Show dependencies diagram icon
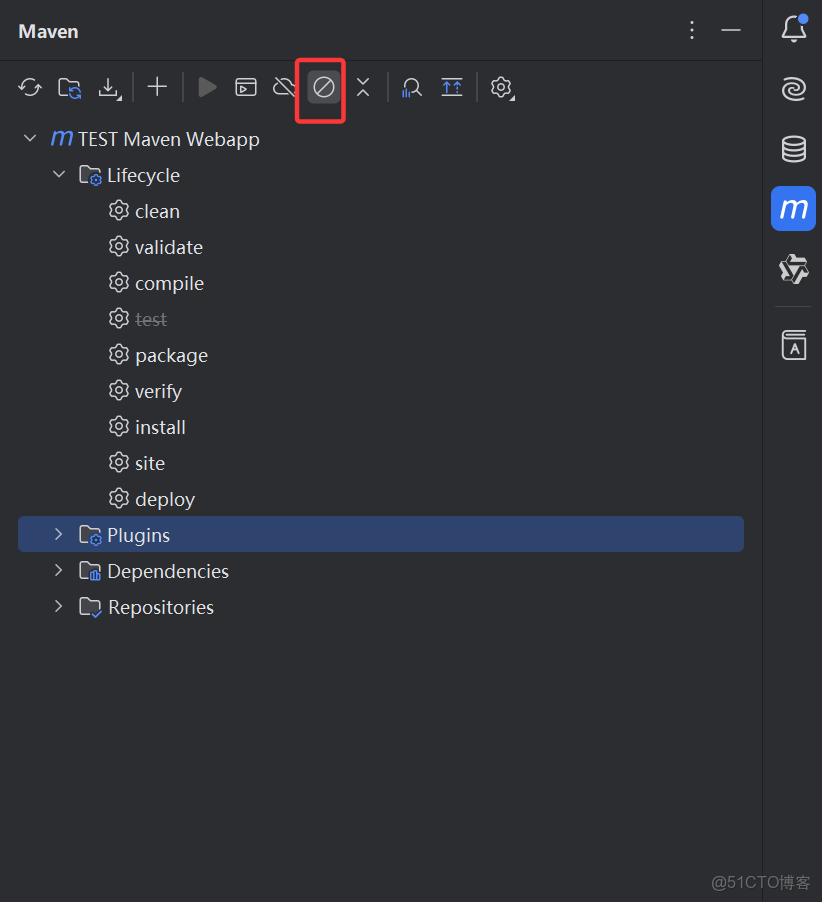This screenshot has height=902, width=822. click(x=452, y=87)
